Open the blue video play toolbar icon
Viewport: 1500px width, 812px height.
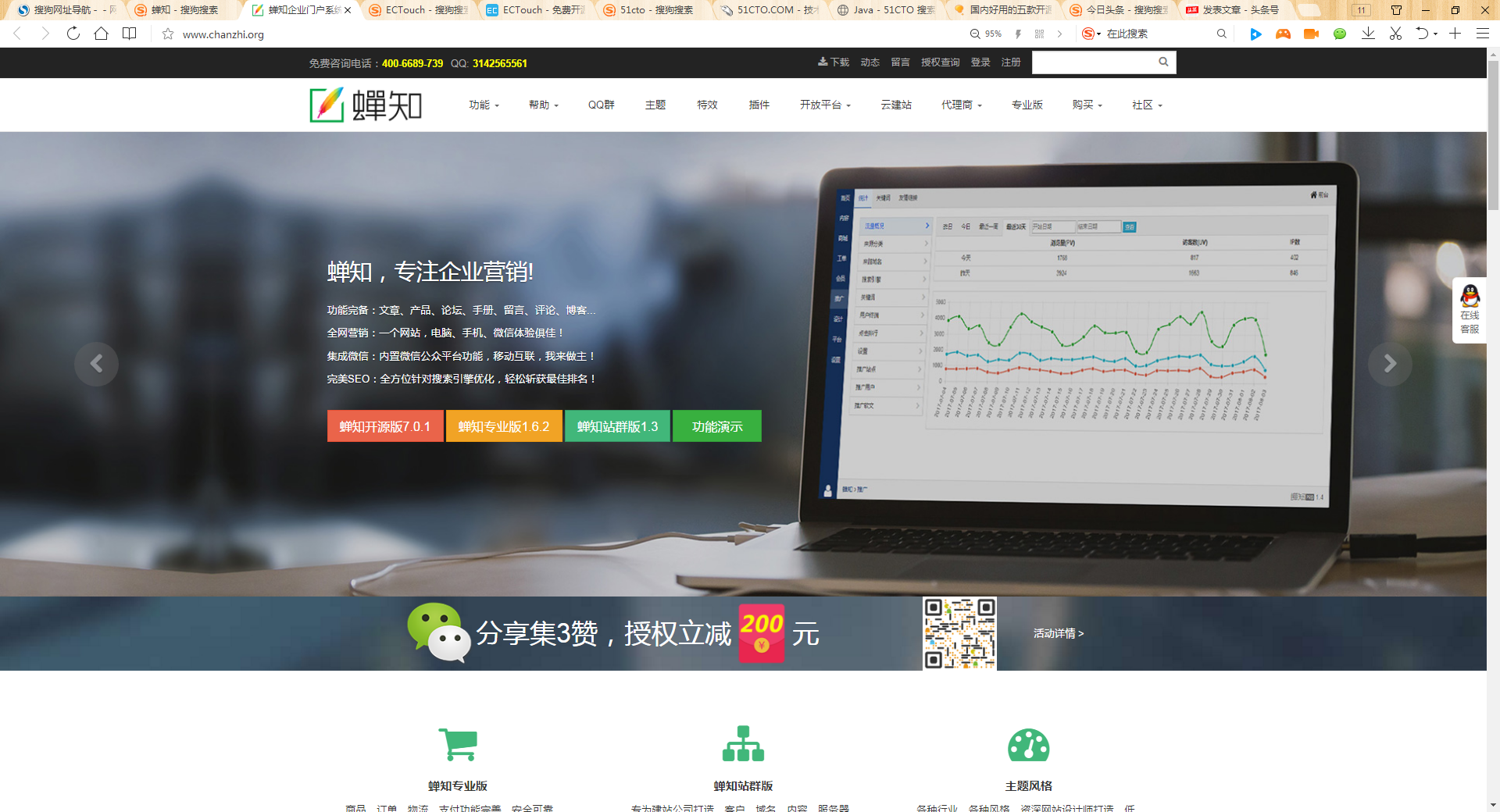click(x=1255, y=34)
